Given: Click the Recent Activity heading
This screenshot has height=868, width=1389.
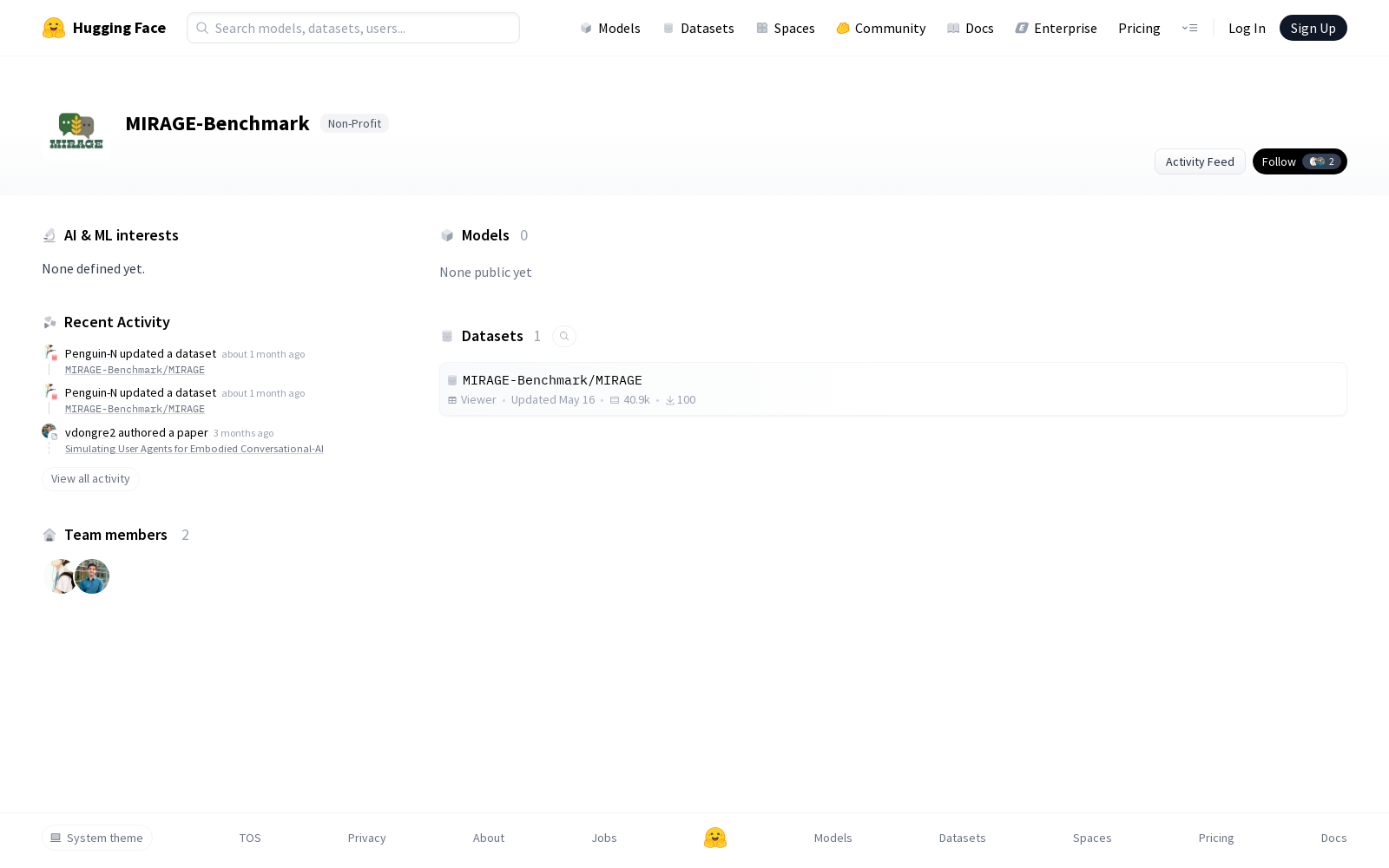Looking at the screenshot, I should pyautogui.click(x=117, y=322).
